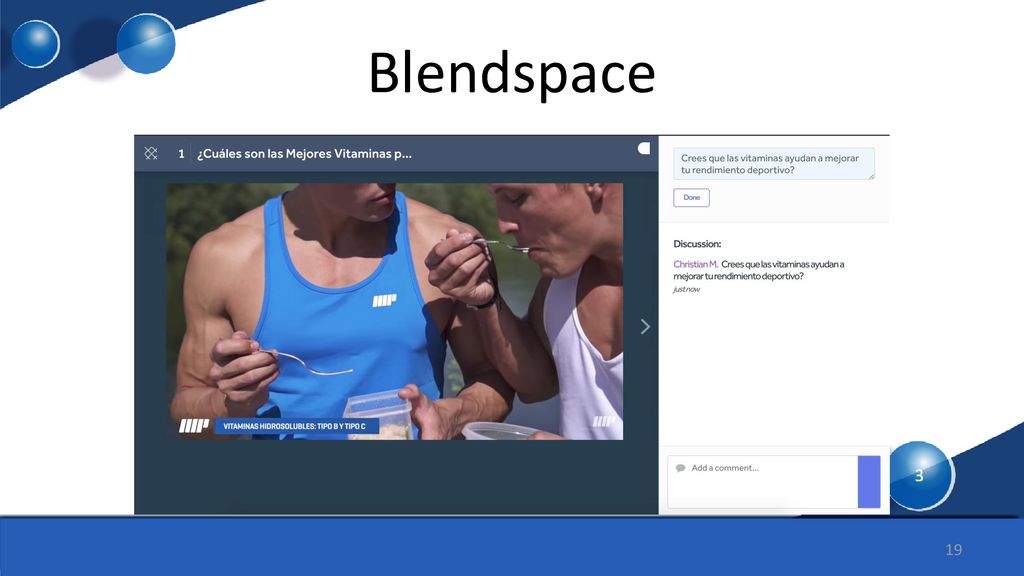Click the Blendspace slide title
Viewport: 1024px width, 576px height.
pos(512,73)
